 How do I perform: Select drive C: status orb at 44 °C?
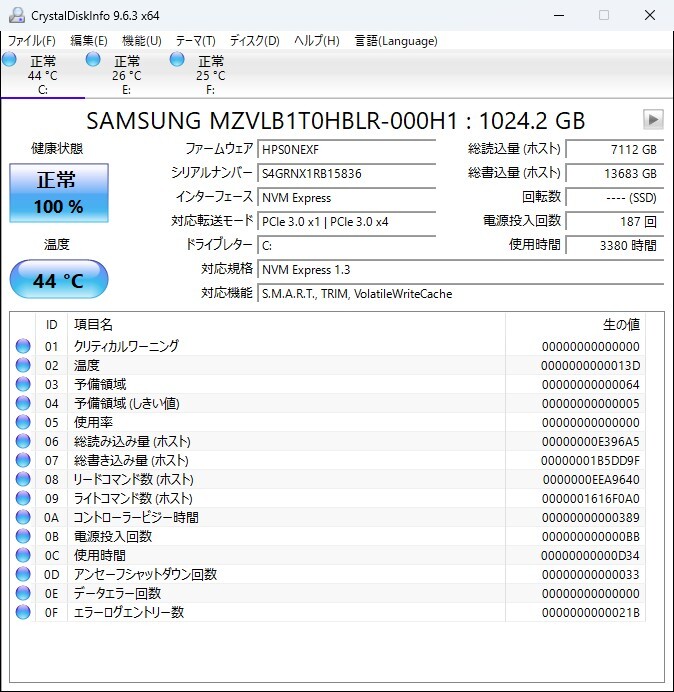point(10,61)
